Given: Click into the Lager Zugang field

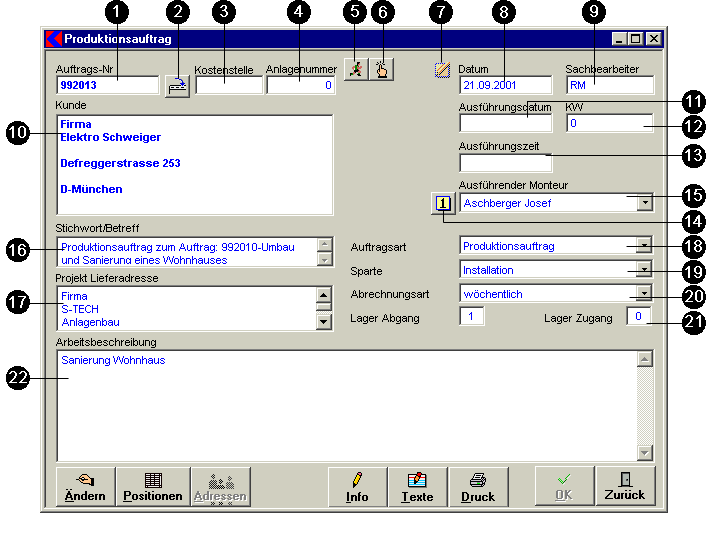Looking at the screenshot, I should [x=638, y=317].
